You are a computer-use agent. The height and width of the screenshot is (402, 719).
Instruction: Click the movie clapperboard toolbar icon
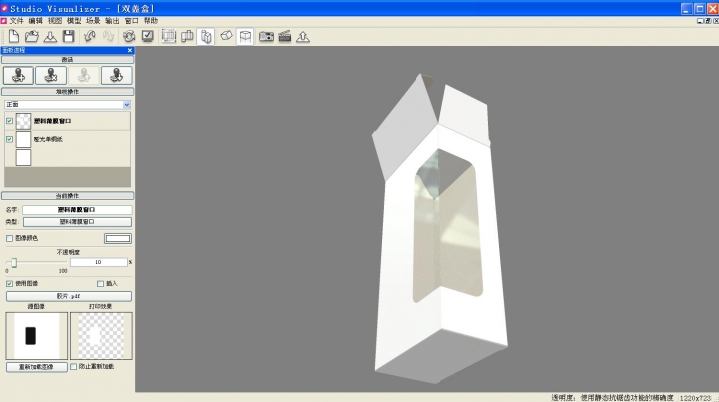284,36
